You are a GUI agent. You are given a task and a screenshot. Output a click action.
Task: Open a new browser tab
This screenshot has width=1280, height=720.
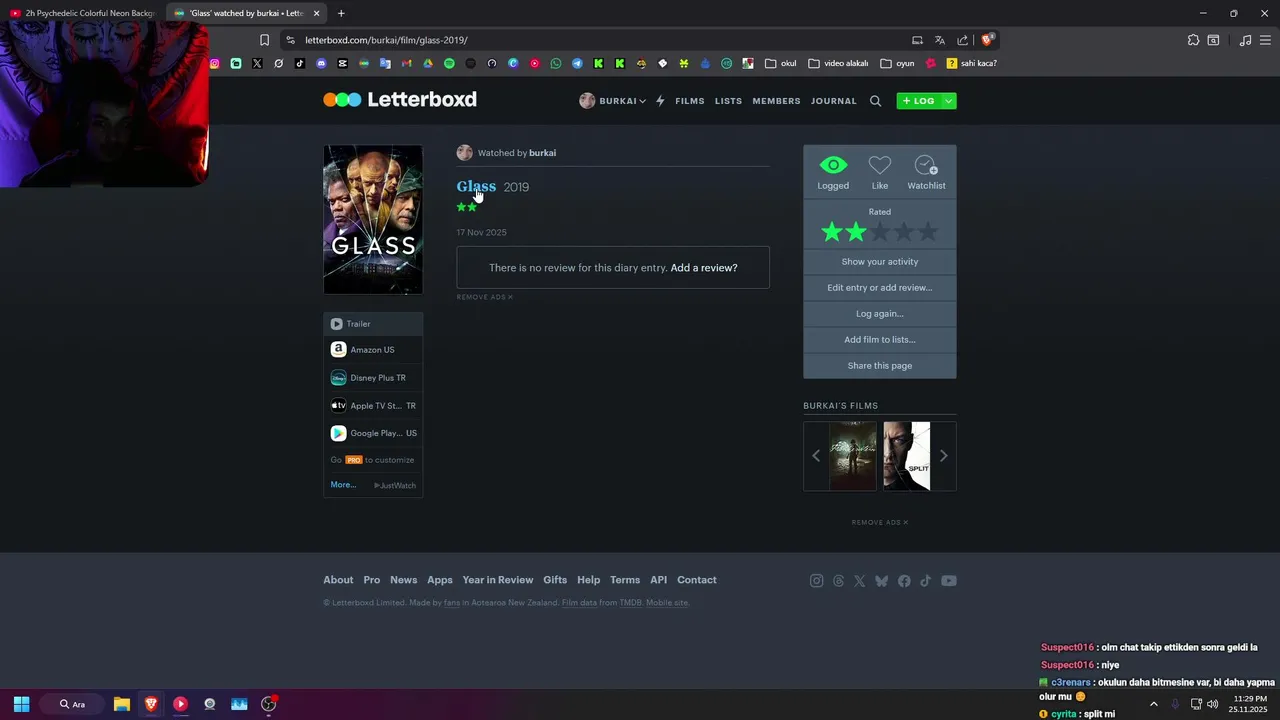(341, 13)
